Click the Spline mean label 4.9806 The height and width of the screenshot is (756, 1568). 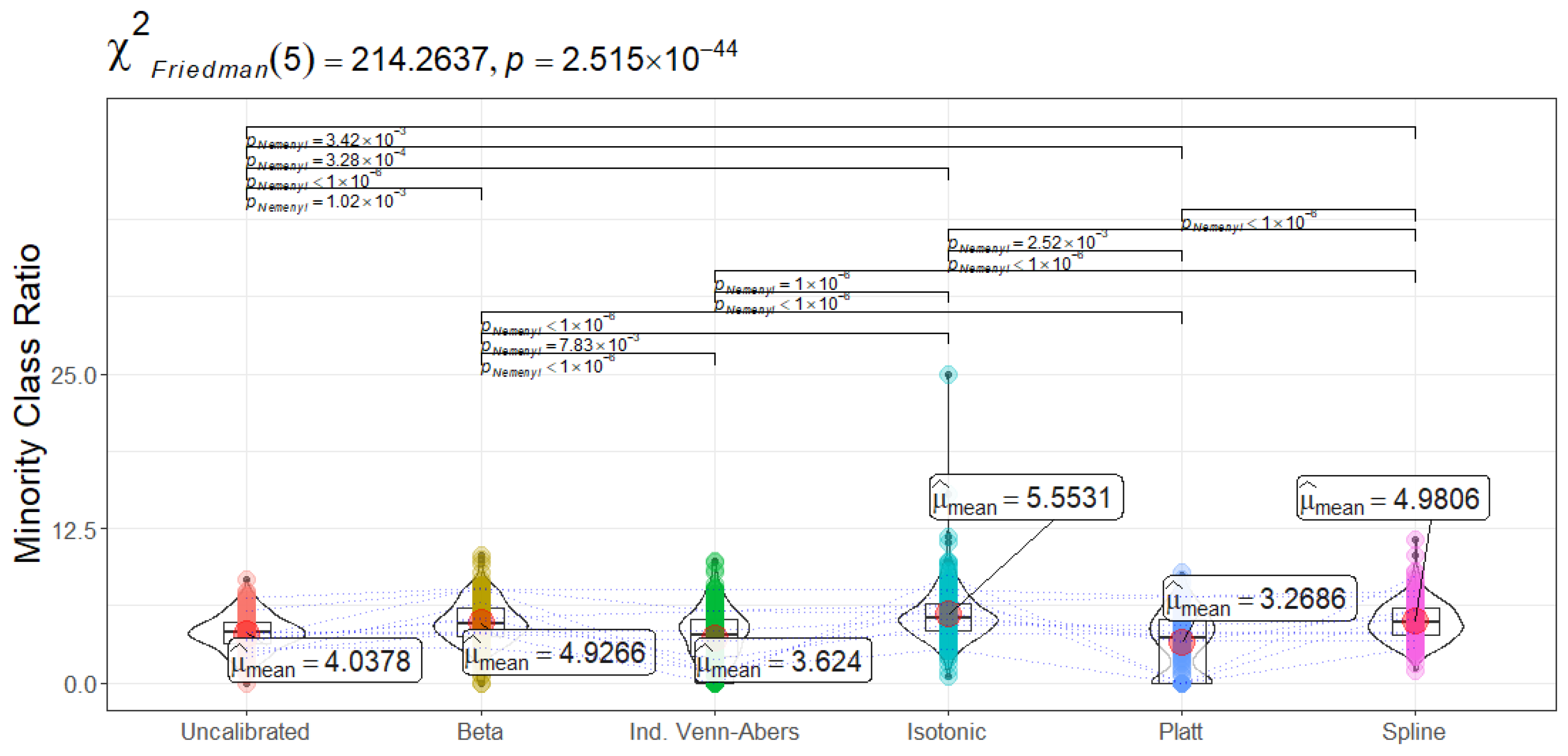click(x=1393, y=498)
